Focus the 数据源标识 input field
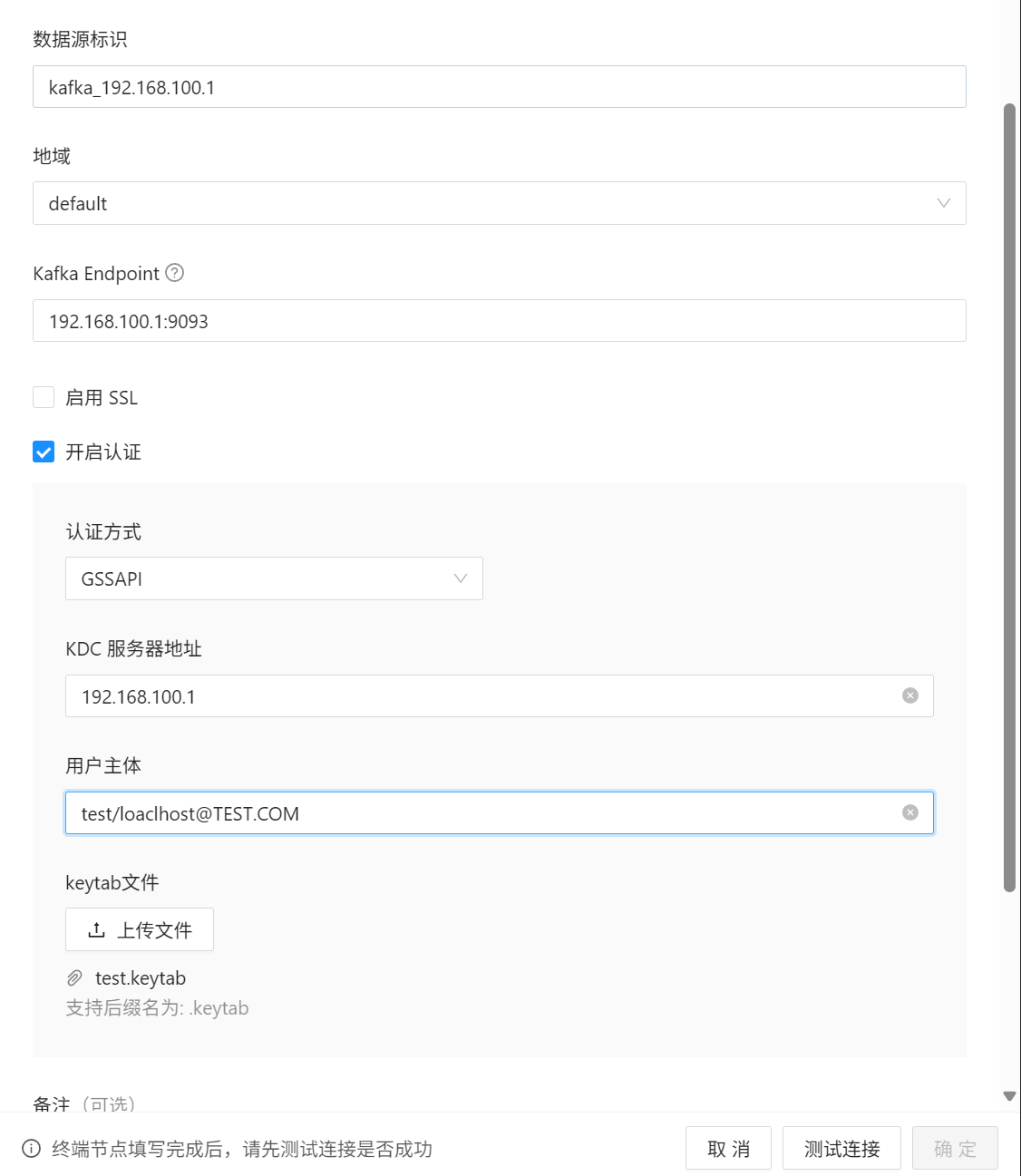 point(500,87)
